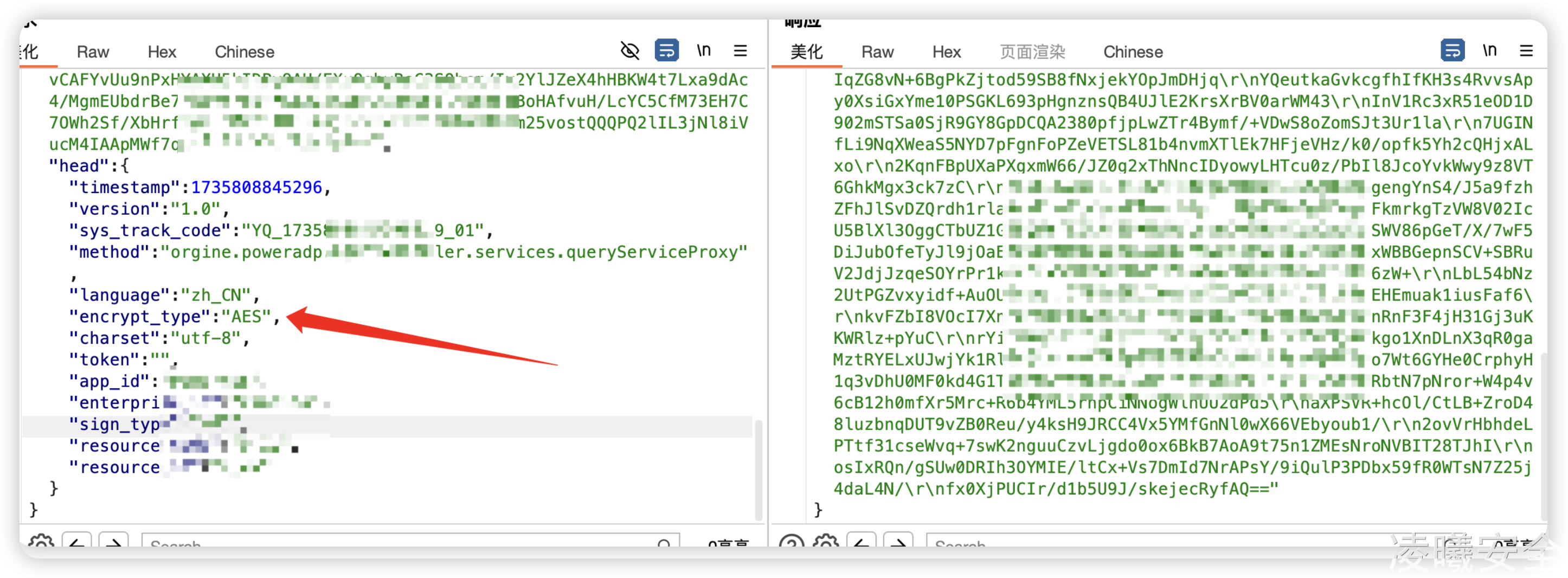This screenshot has height=578, width=1568.
Task: Switch response view to Raw tab
Action: [877, 53]
